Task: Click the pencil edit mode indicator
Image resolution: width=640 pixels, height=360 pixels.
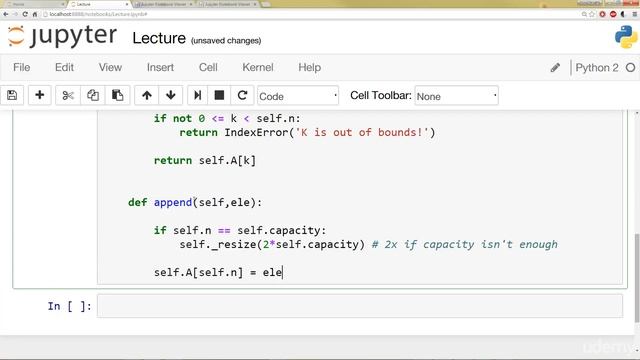Action: [x=555, y=68]
